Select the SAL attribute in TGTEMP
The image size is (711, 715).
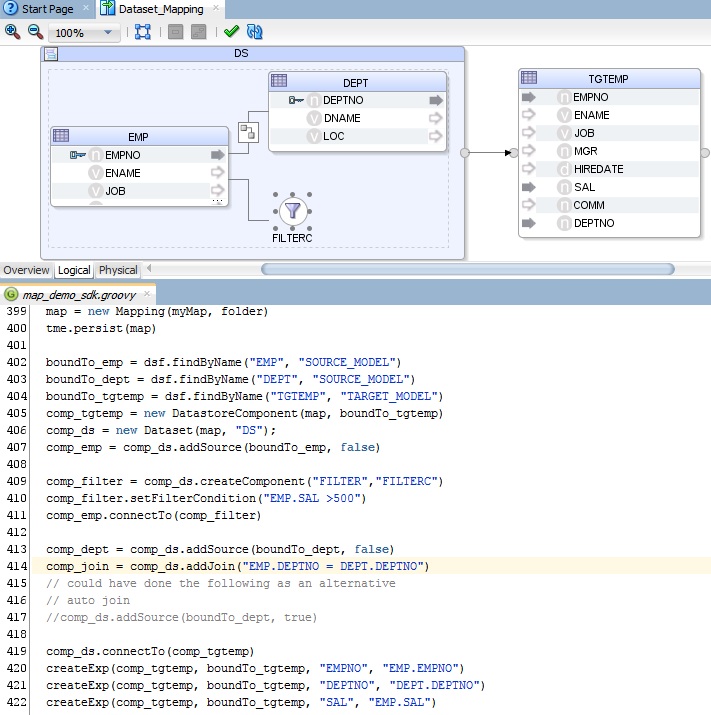point(585,187)
